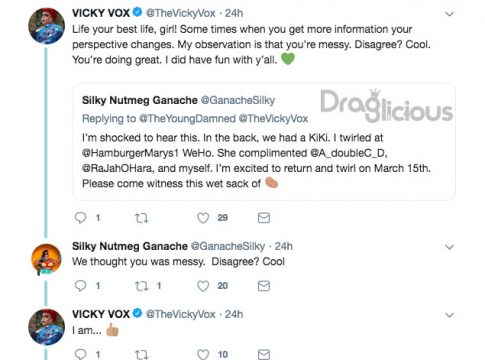
Task: Send top tweet via direct message
Action: (264, 218)
